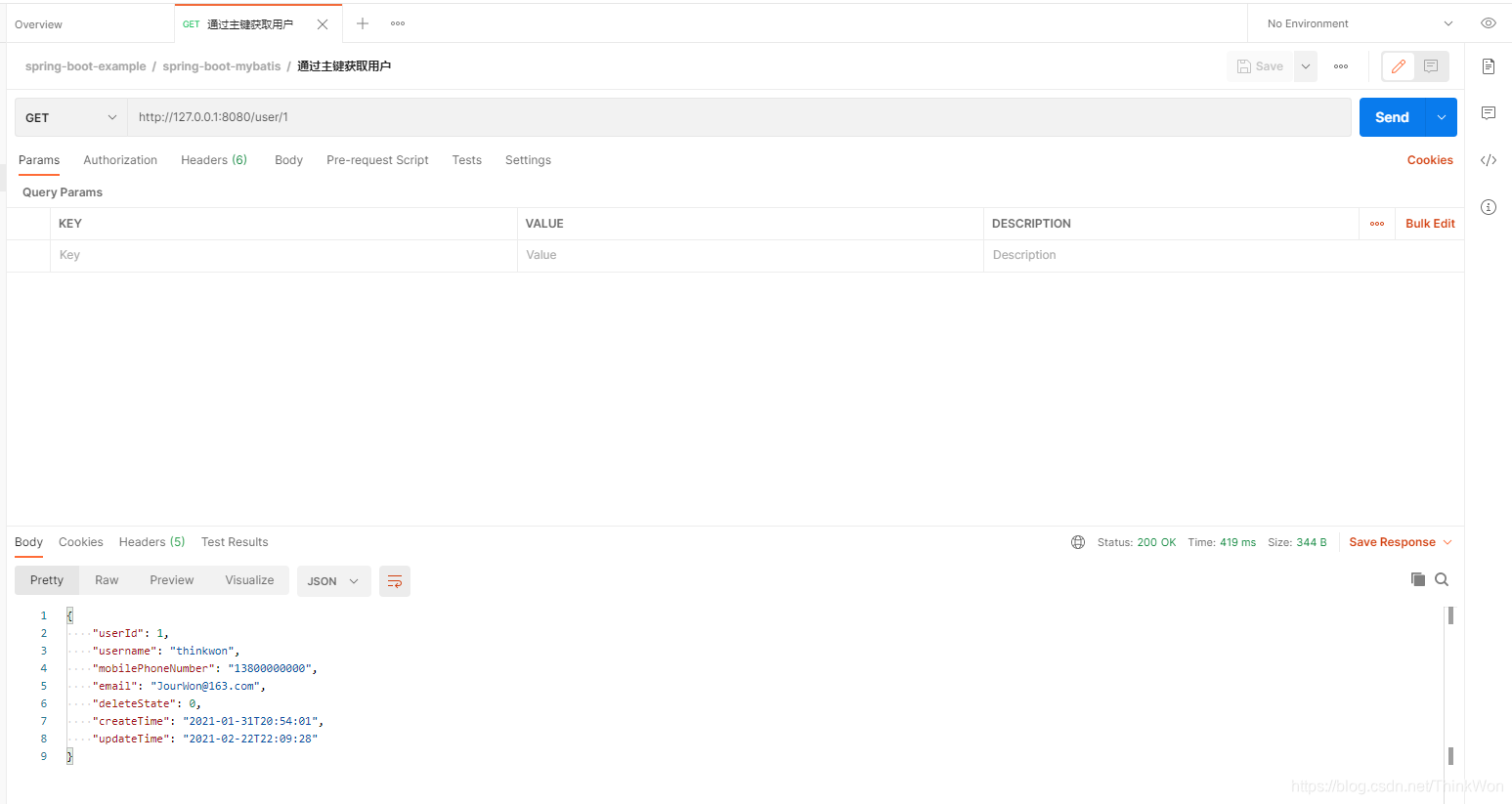Select Preview response view
The height and width of the screenshot is (804, 1512).
pyautogui.click(x=172, y=580)
